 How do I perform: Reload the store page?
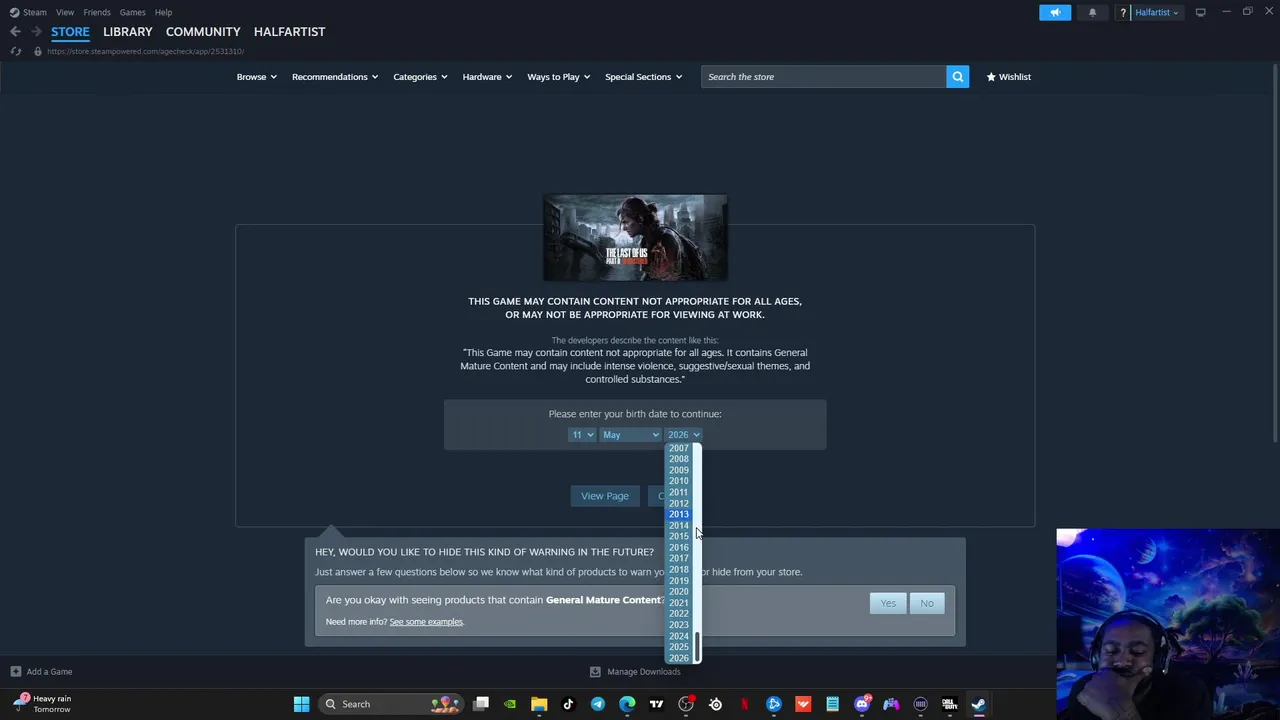pyautogui.click(x=15, y=51)
